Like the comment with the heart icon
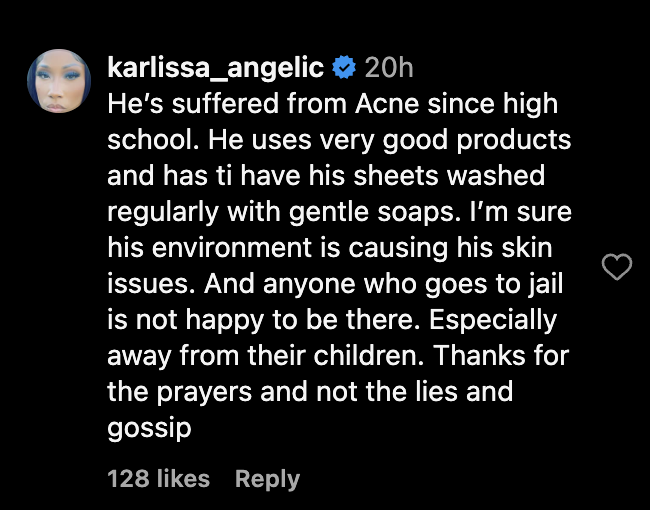 (x=619, y=267)
